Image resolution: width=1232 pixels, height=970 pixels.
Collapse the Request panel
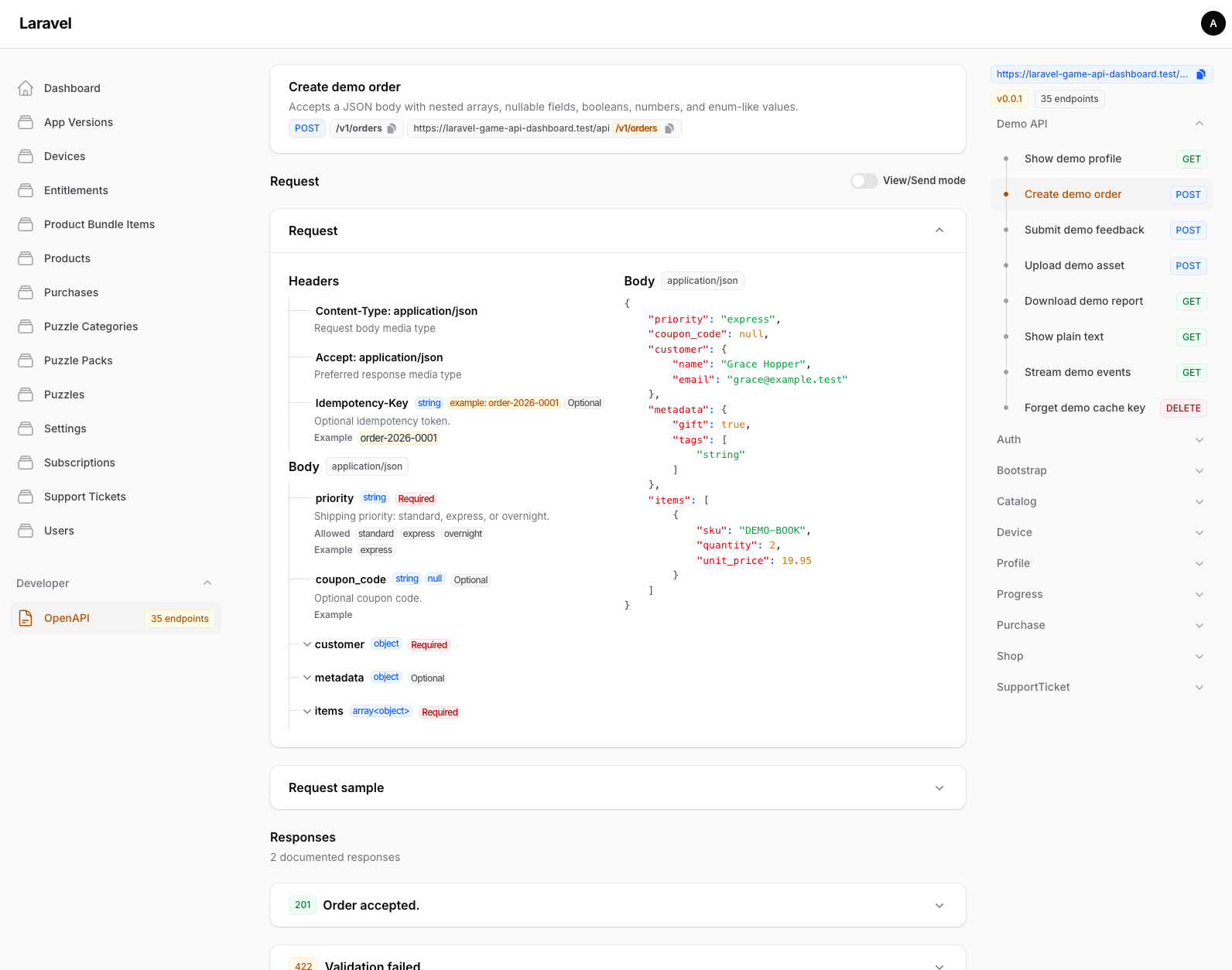(x=939, y=231)
